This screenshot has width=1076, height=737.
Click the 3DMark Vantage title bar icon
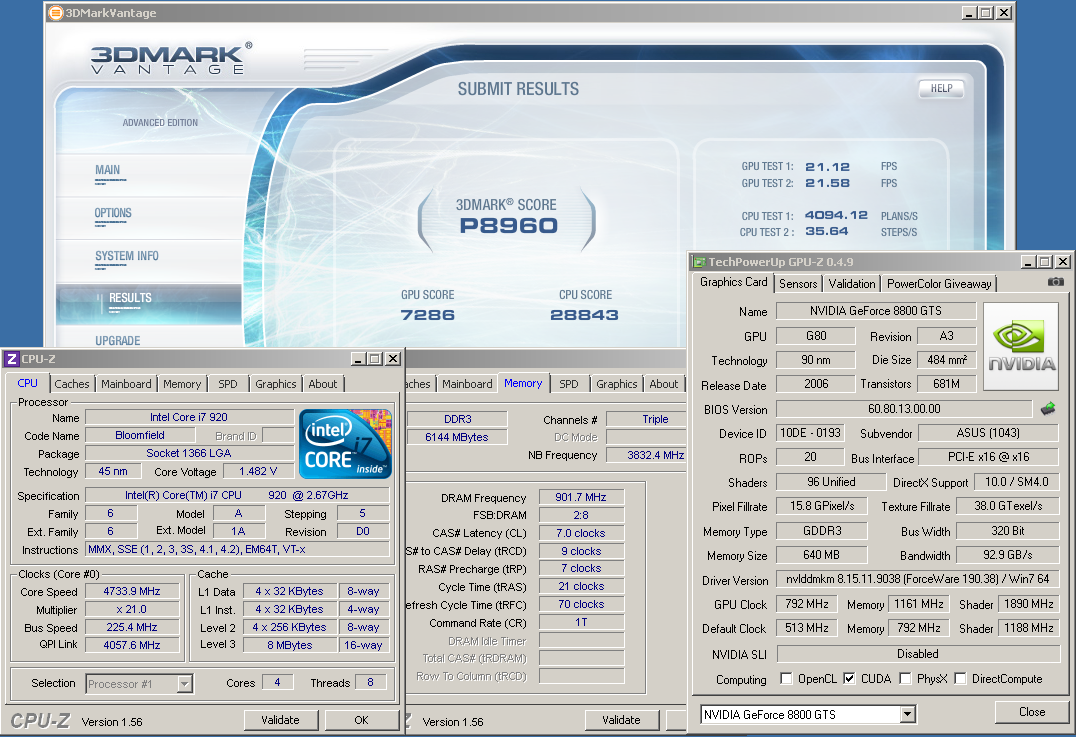coord(56,12)
